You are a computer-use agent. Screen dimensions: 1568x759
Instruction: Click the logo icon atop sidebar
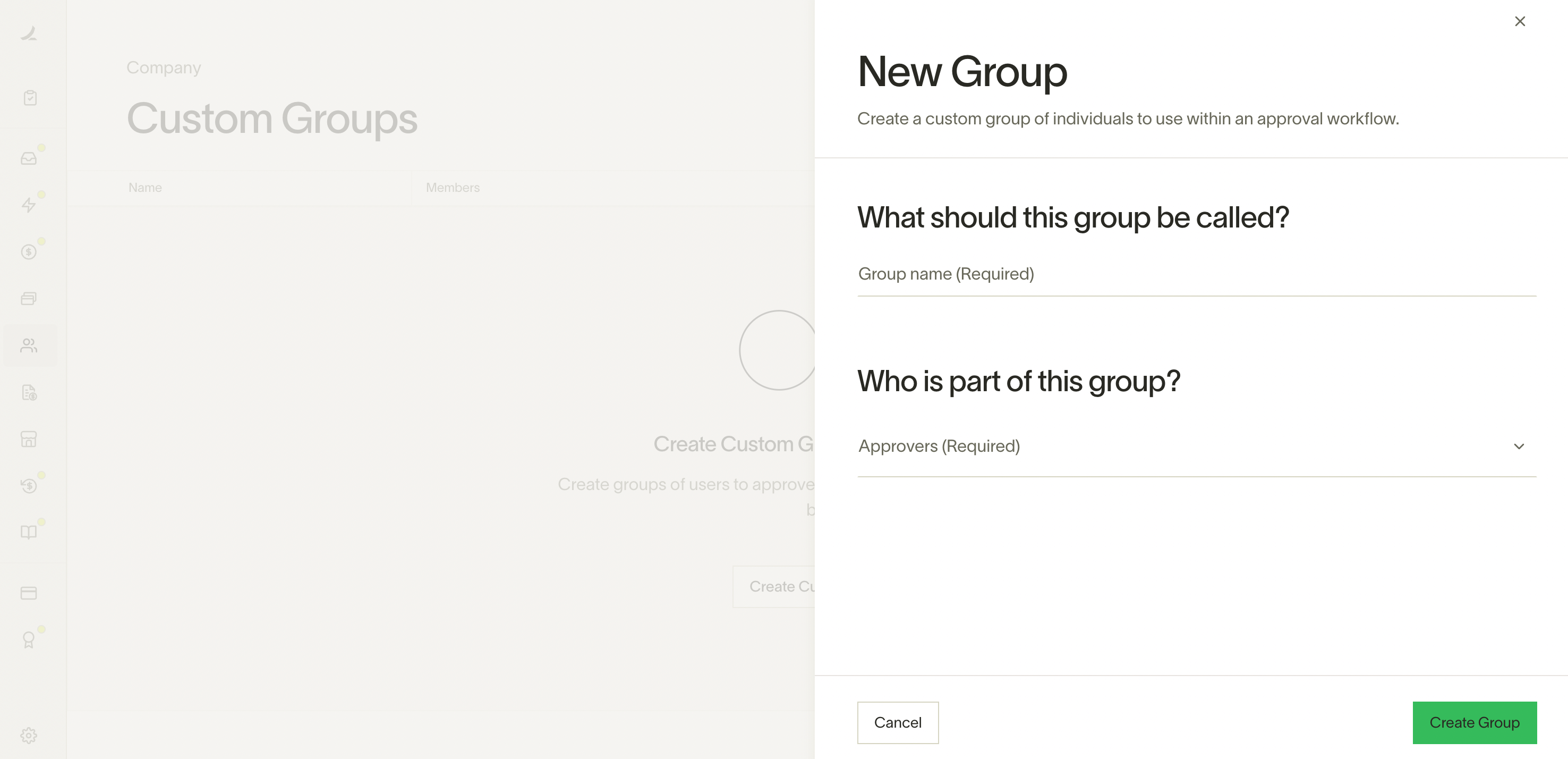29,33
